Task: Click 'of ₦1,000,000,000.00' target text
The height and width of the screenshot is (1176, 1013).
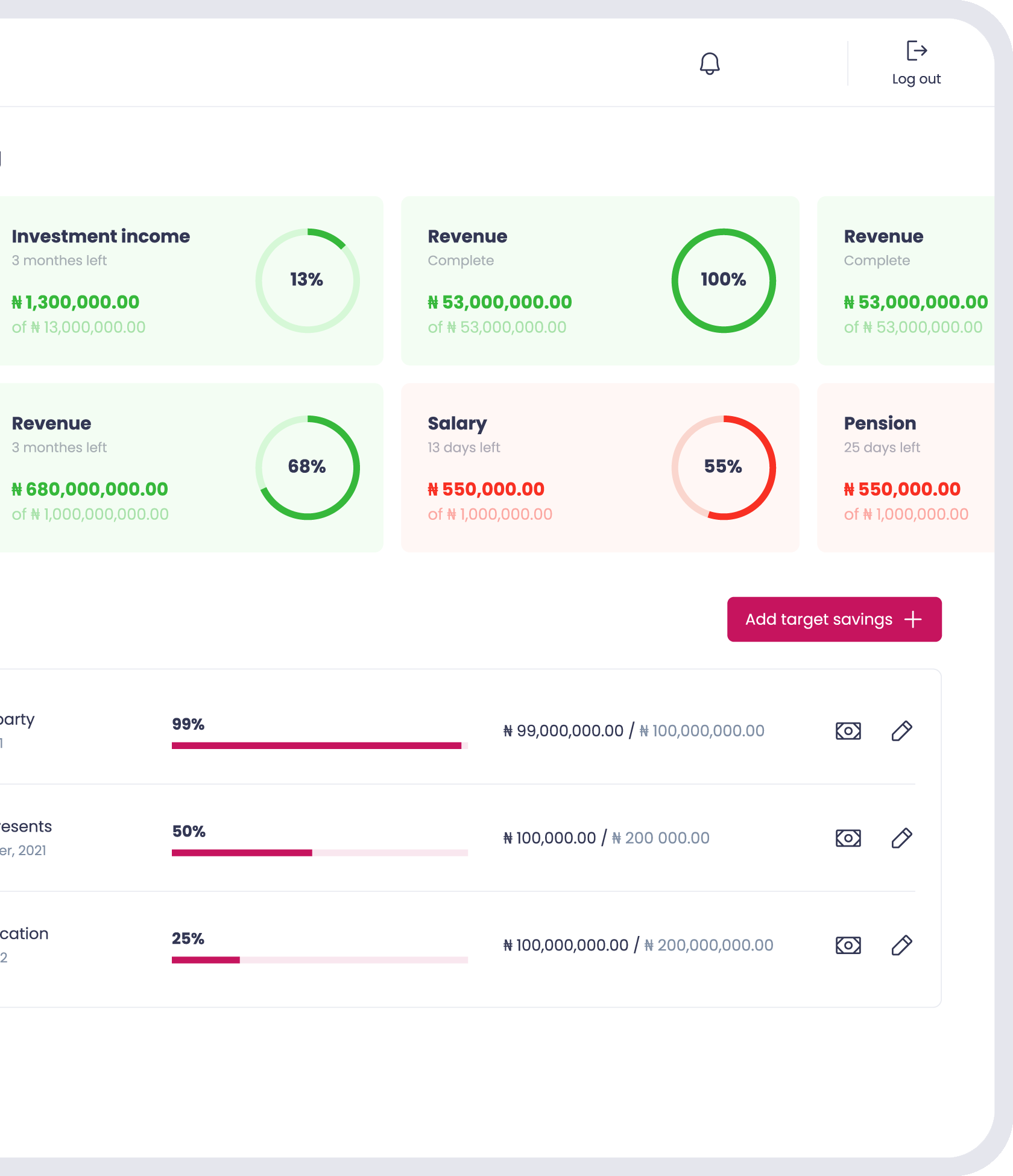Action: click(90, 514)
